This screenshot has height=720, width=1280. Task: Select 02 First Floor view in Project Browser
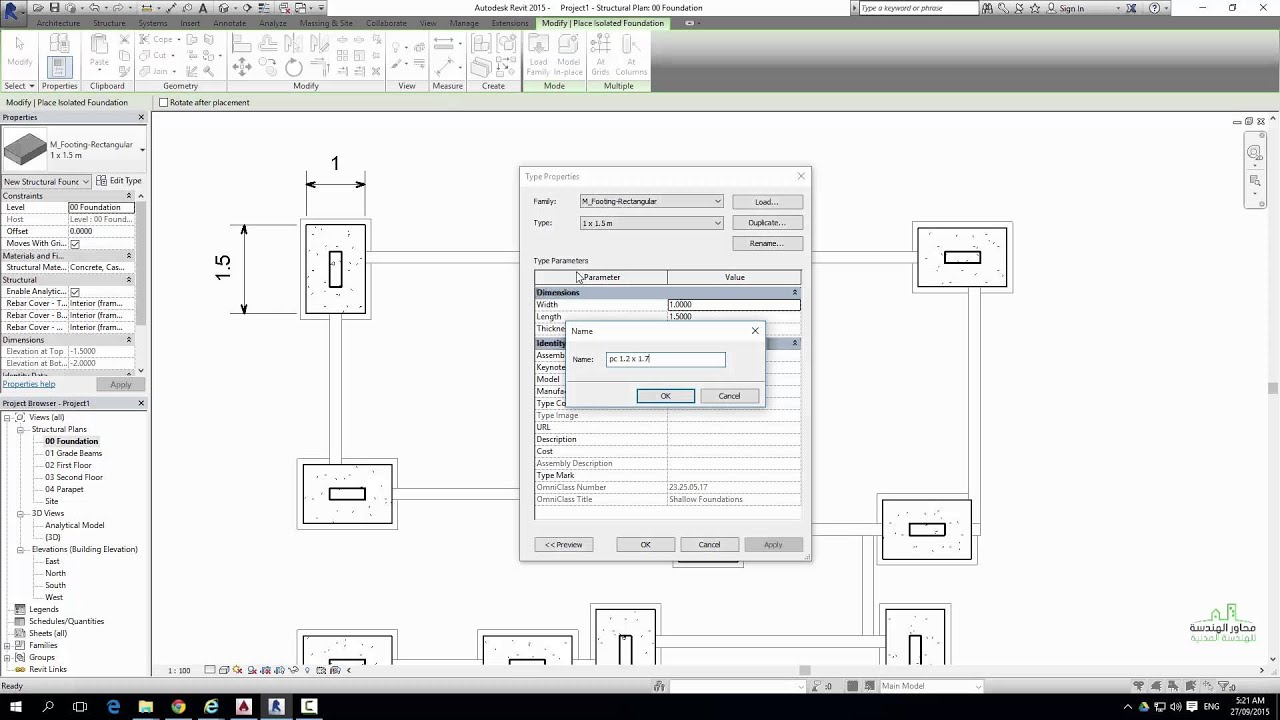pyautogui.click(x=68, y=465)
